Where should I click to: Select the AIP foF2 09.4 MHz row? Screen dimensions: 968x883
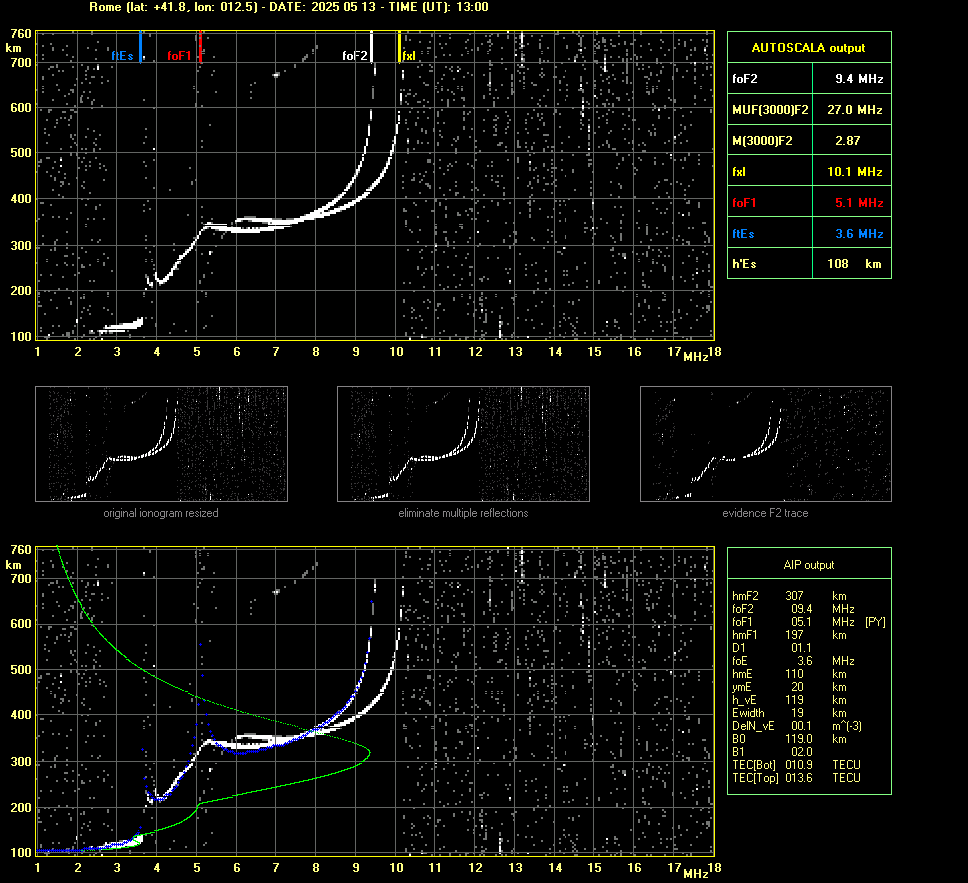coord(793,609)
